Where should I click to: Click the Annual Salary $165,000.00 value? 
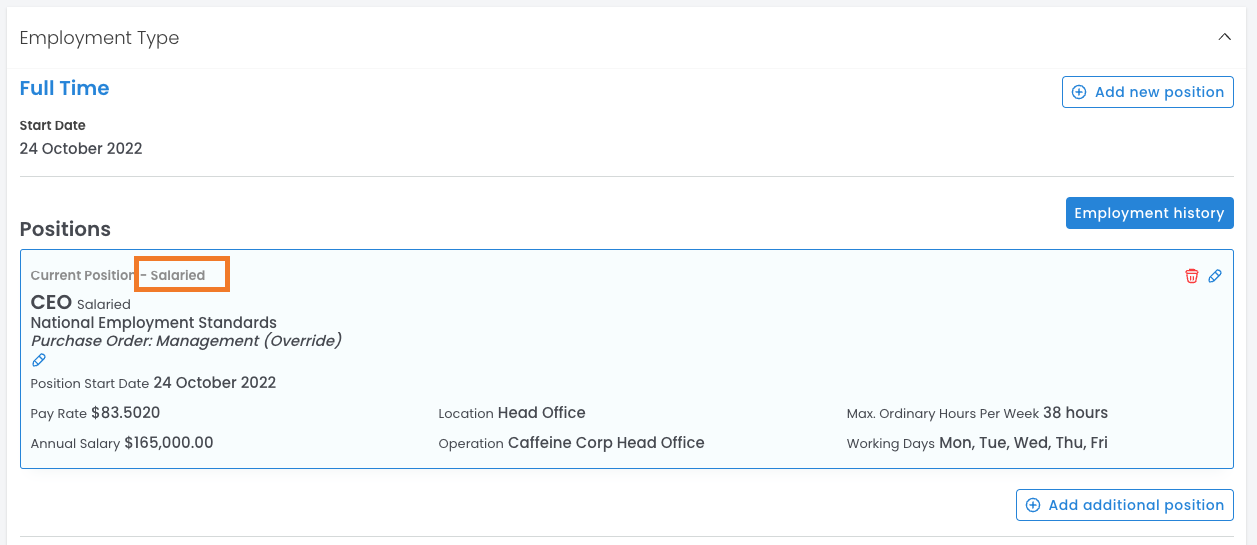pos(168,443)
